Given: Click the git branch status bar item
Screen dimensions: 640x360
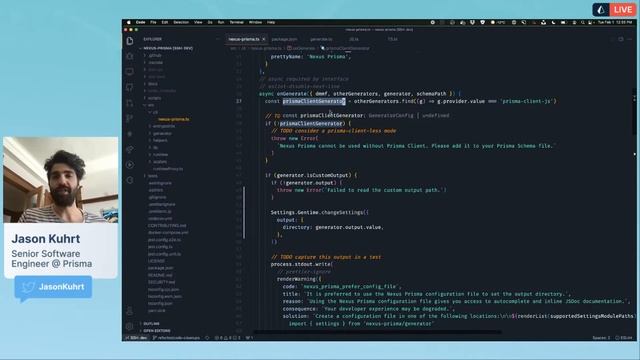Looking at the screenshot, I should [x=176, y=338].
